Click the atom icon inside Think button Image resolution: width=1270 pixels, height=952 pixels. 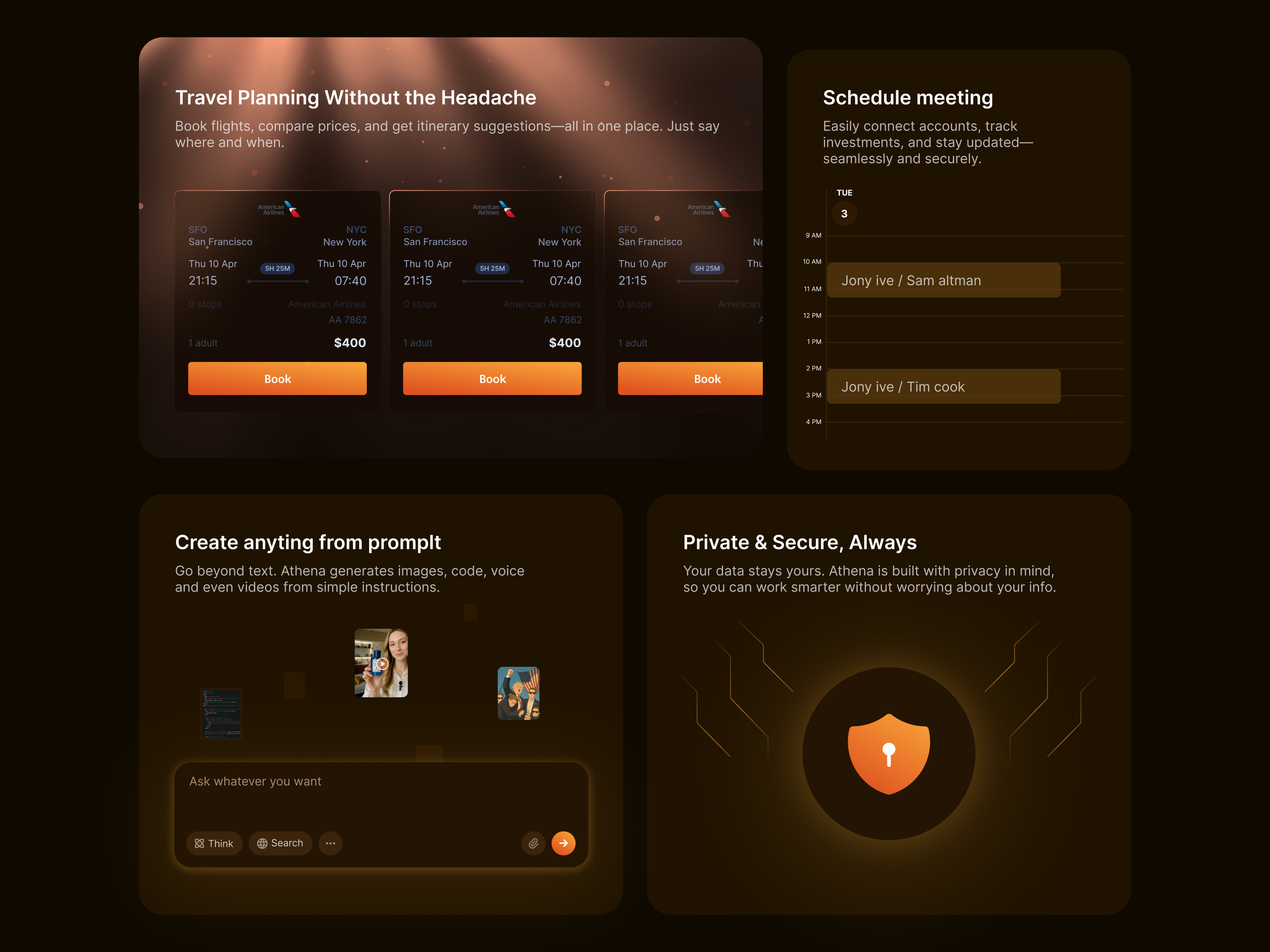[200, 844]
